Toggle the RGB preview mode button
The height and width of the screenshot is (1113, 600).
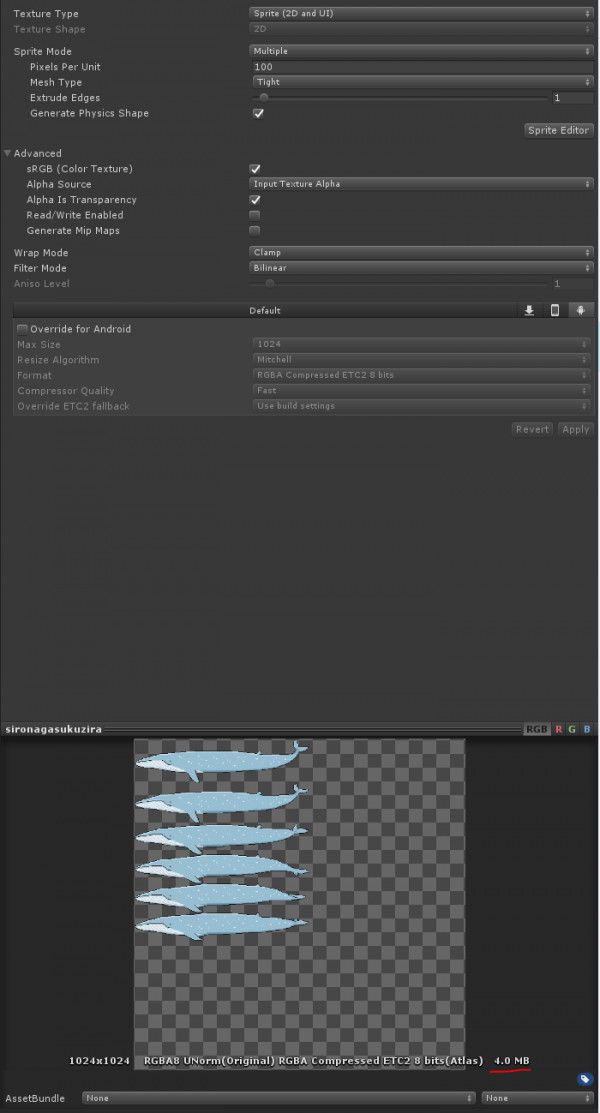[537, 729]
